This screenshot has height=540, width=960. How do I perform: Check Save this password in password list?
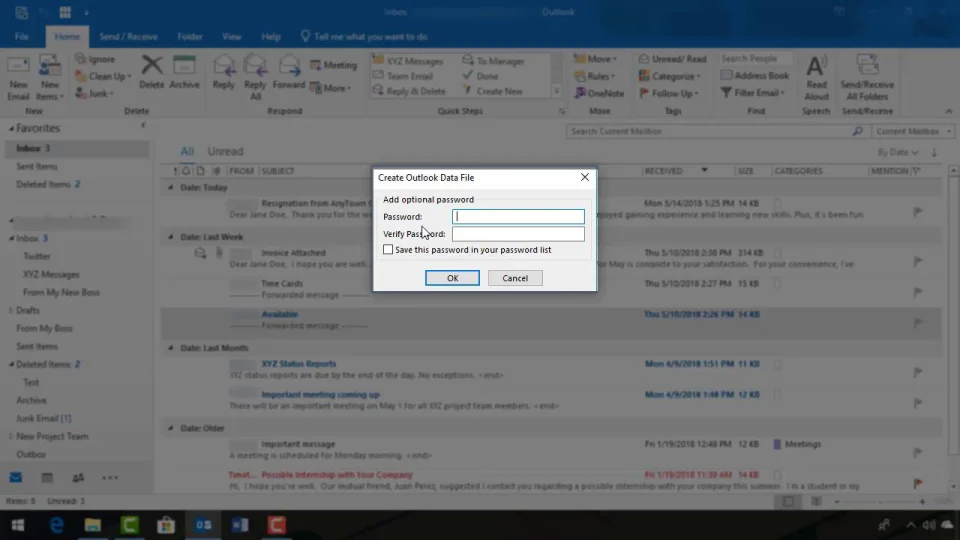coord(388,250)
